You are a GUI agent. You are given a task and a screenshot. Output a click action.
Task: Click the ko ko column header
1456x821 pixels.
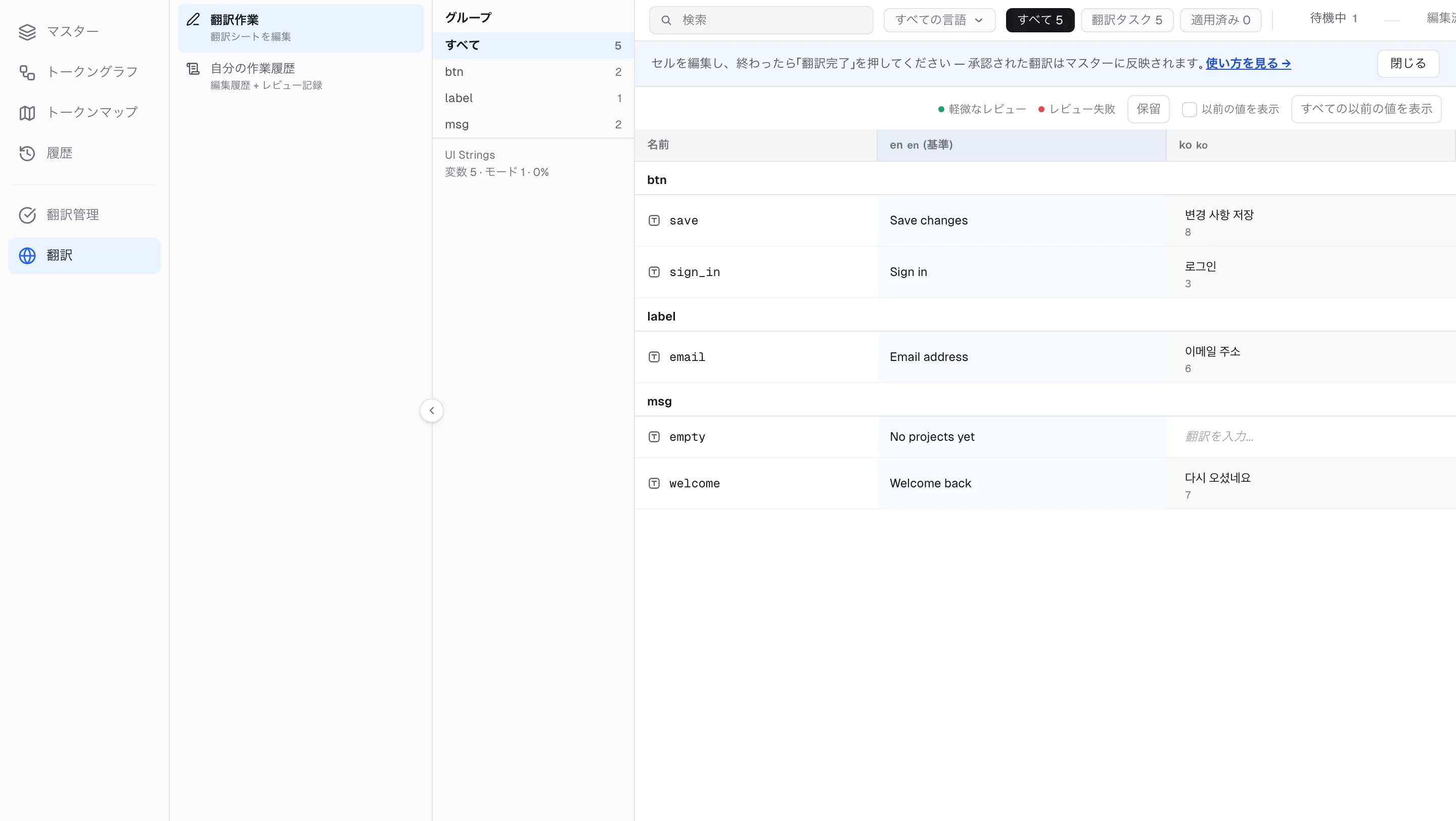pyautogui.click(x=1310, y=145)
